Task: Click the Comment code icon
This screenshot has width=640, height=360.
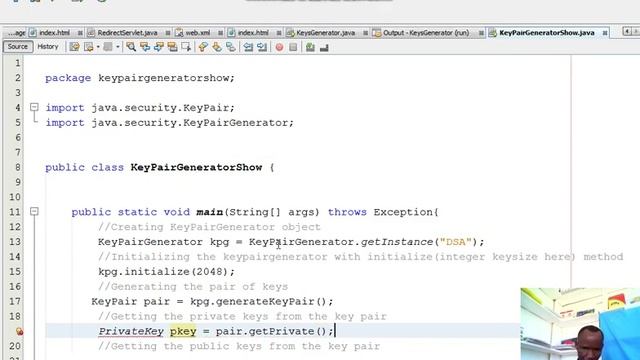Action: pos(310,47)
